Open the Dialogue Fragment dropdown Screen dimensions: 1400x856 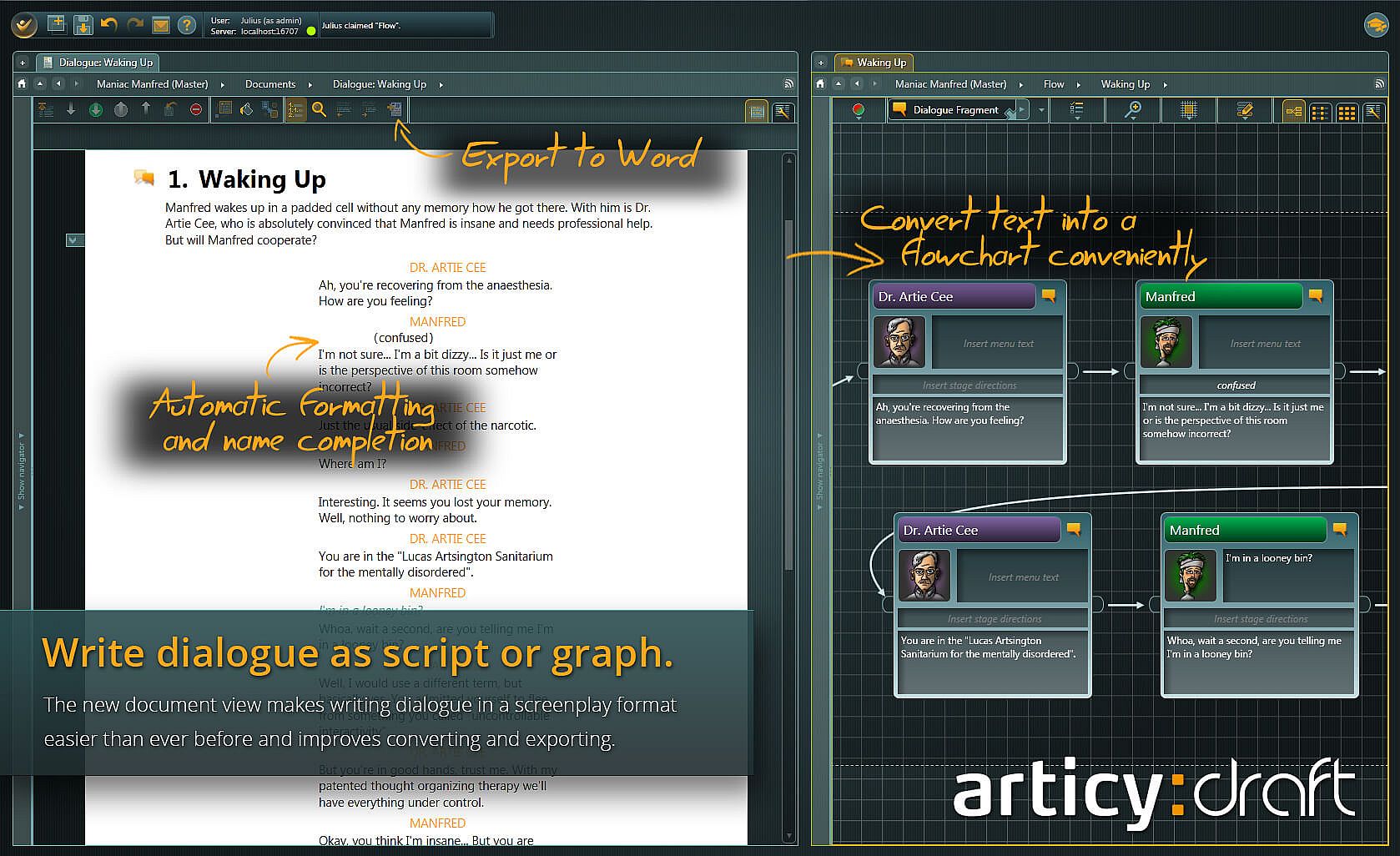pos(1041,110)
